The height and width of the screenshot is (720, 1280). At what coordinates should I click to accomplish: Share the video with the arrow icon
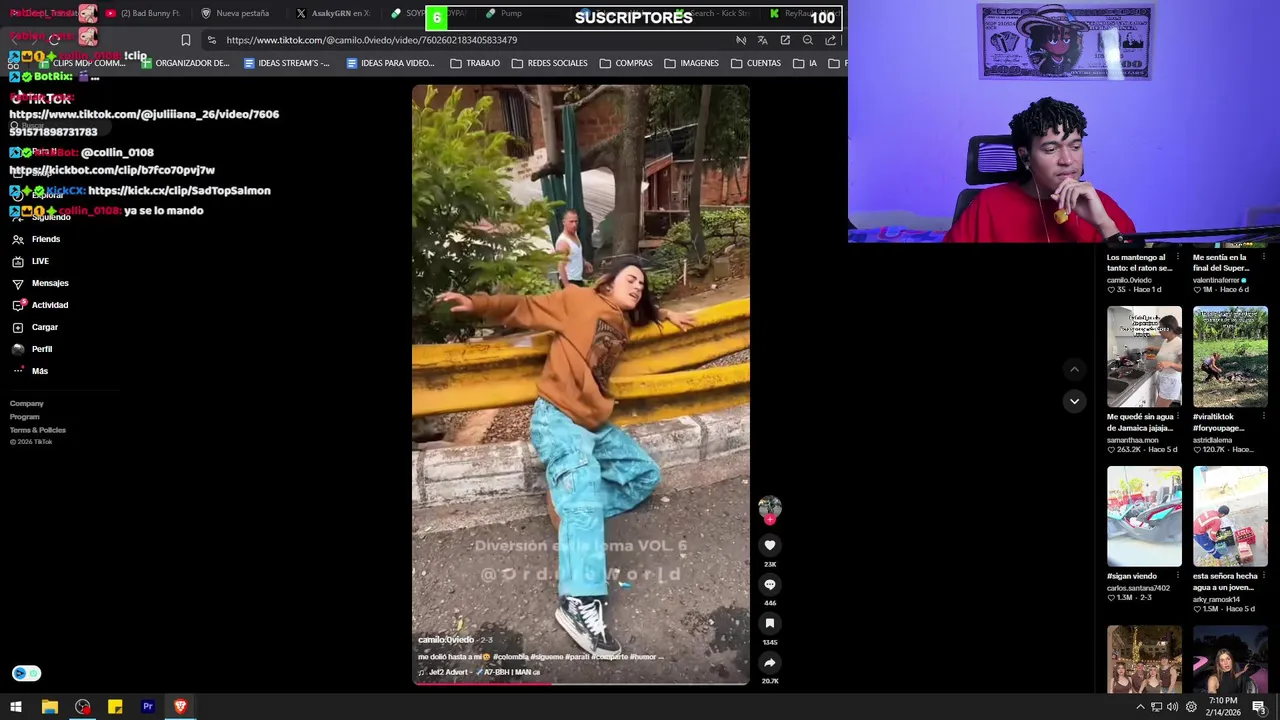point(770,662)
